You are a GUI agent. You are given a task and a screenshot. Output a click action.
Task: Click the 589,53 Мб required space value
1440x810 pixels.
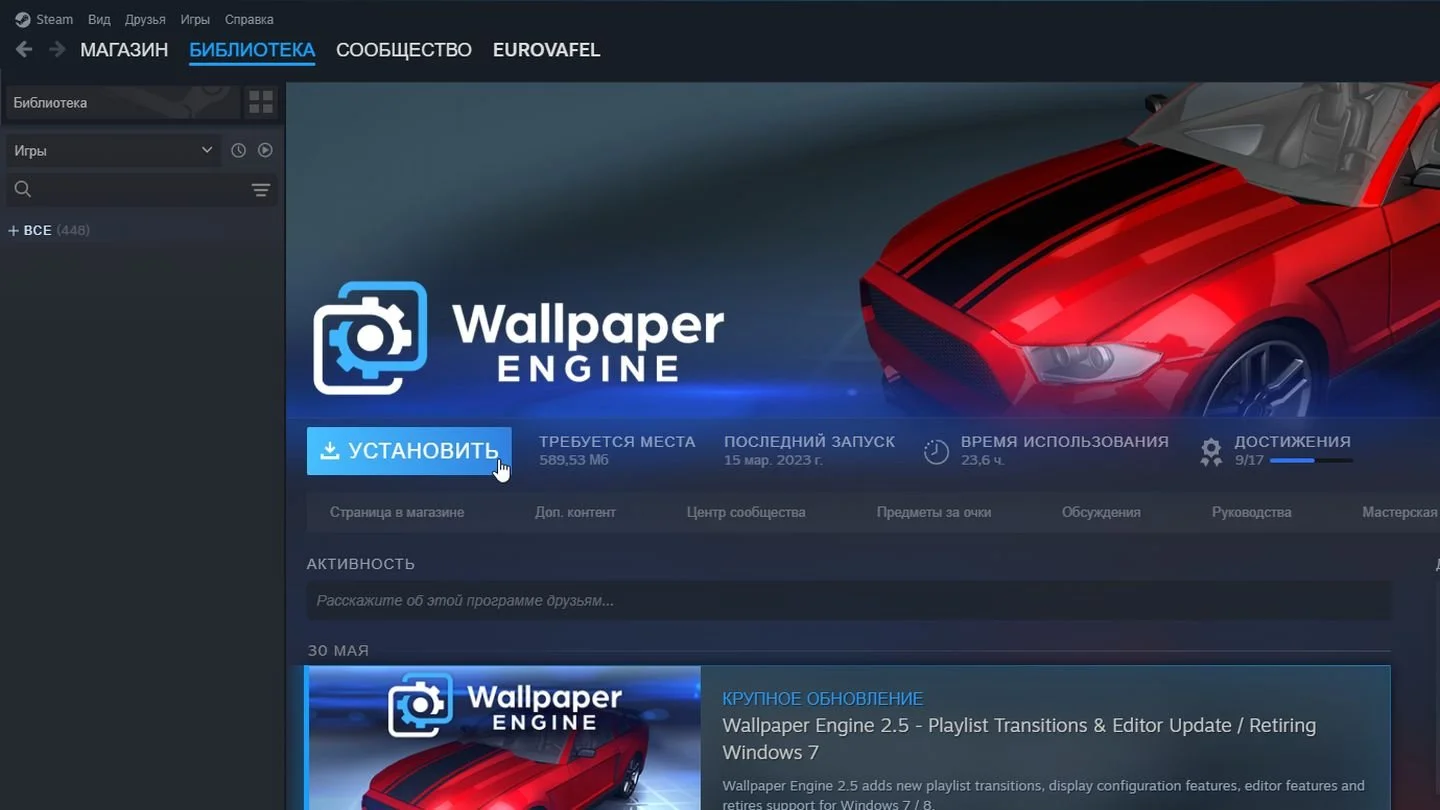[x=574, y=460]
